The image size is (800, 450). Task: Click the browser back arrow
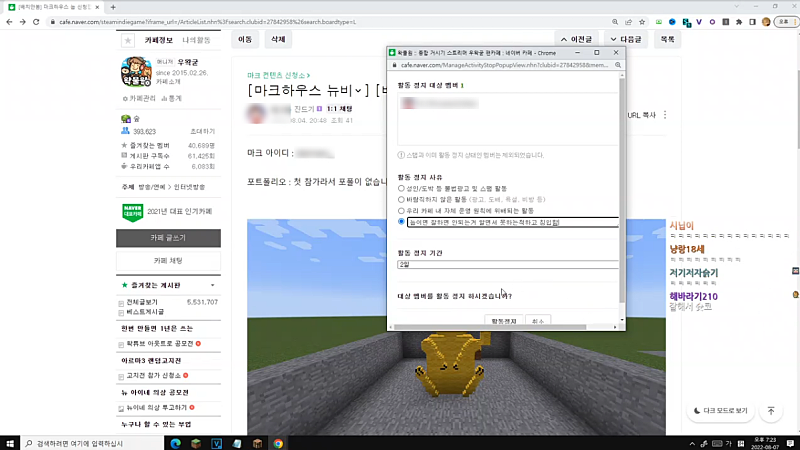(9, 22)
